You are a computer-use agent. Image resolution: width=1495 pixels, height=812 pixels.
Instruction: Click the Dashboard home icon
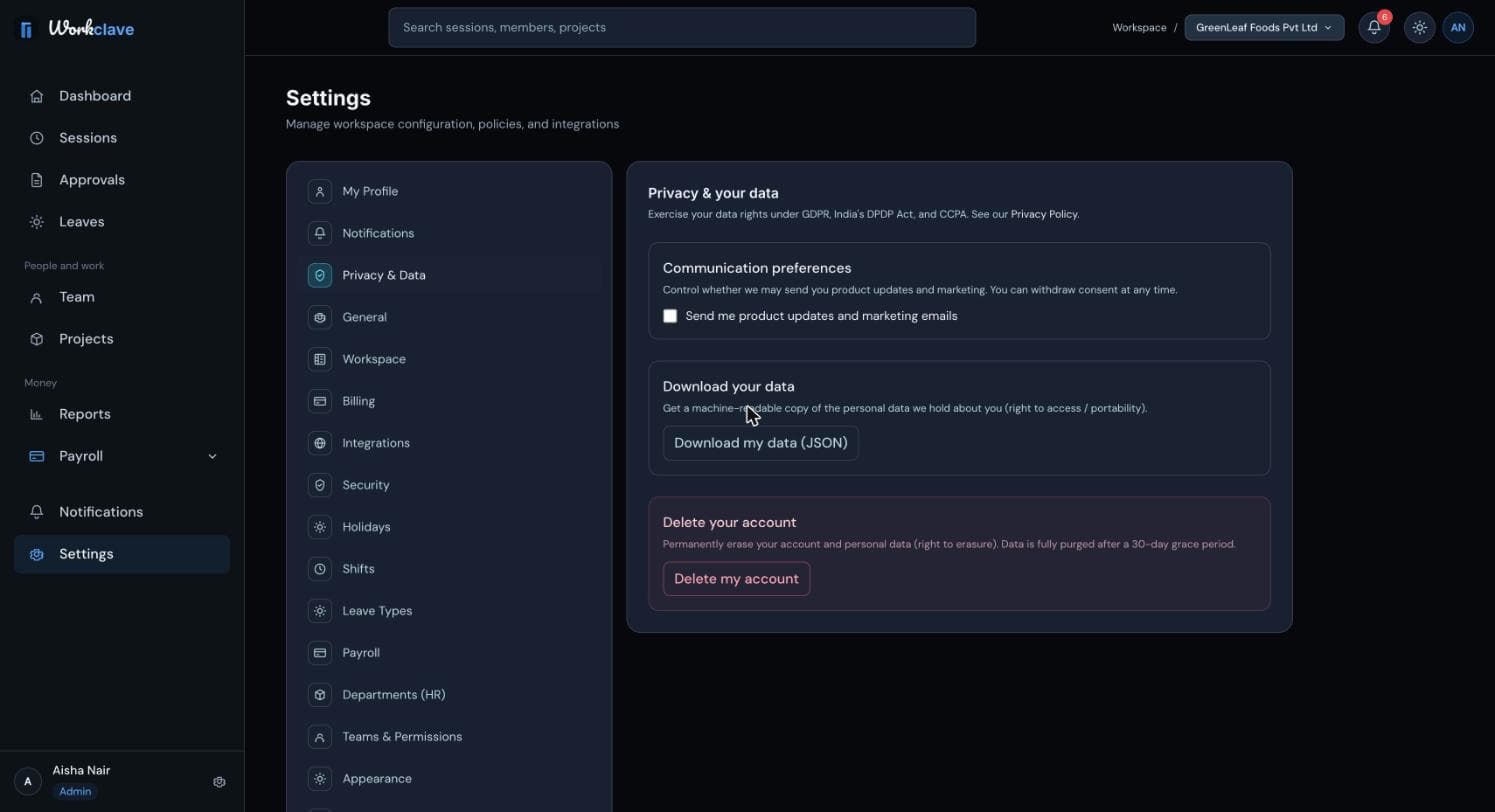pos(37,96)
